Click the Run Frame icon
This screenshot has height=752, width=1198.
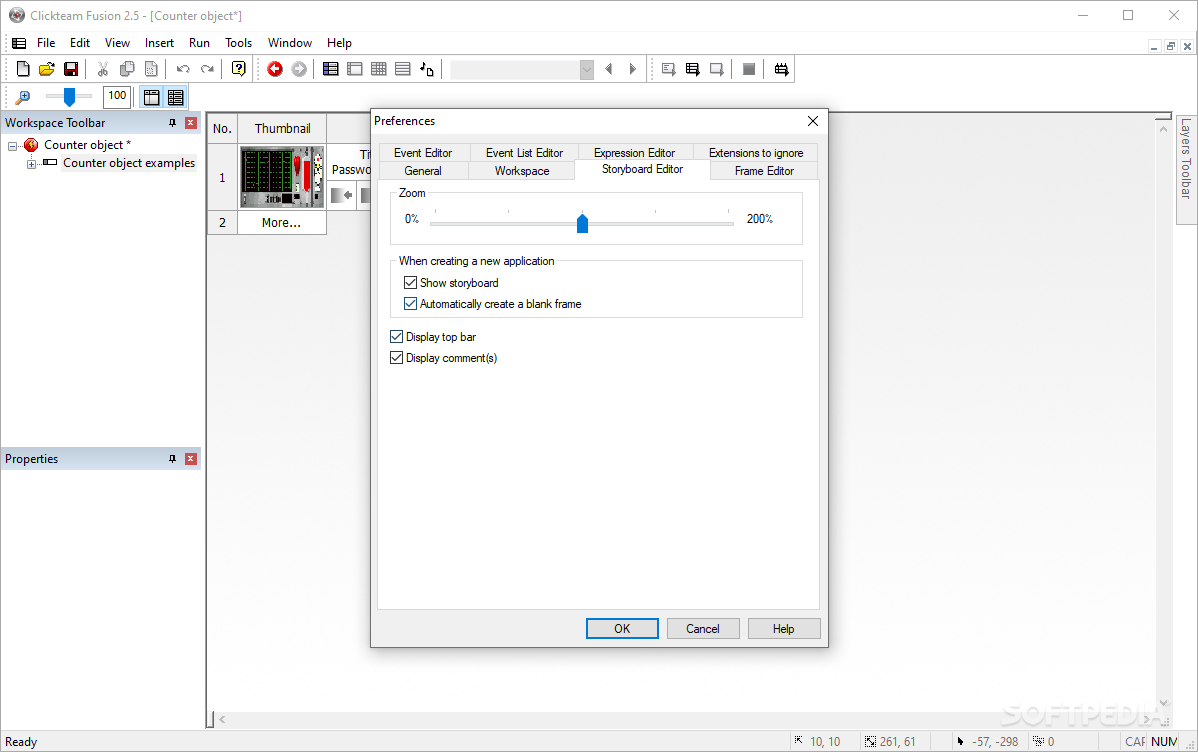pyautogui.click(x=717, y=69)
